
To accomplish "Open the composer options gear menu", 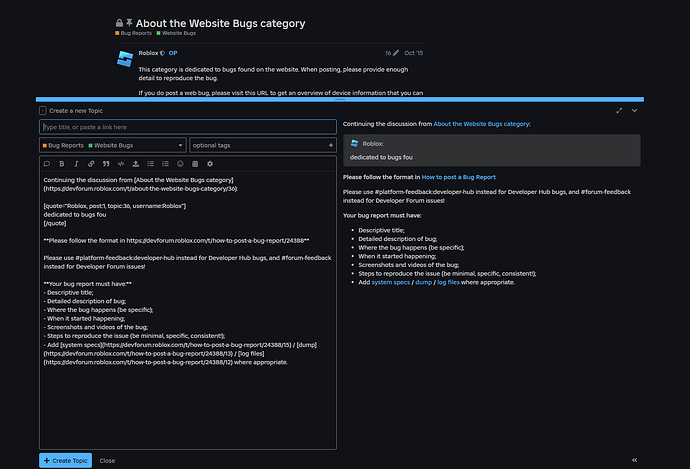I will [210, 163].
